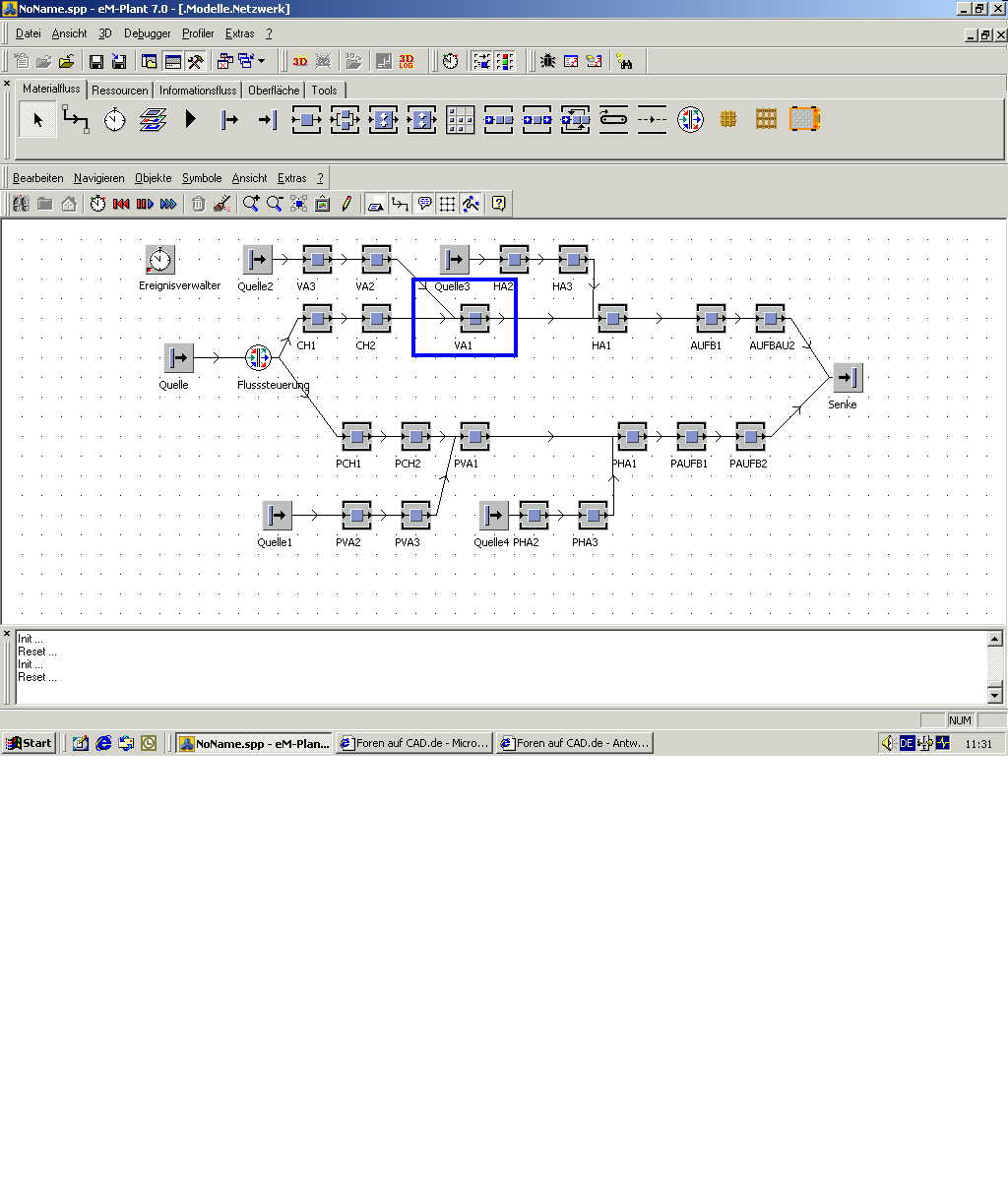The image size is (1008, 1181).
Task: Open the Datei menu
Action: (x=29, y=33)
